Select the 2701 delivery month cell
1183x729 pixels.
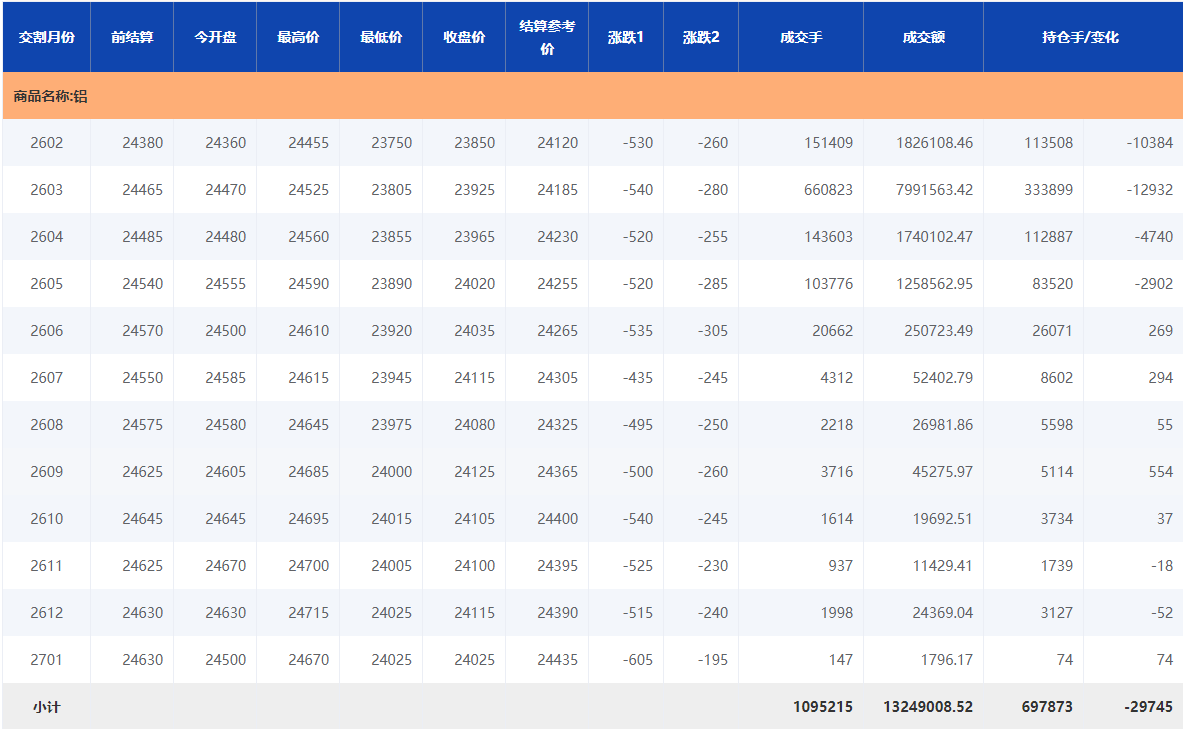[x=46, y=660]
